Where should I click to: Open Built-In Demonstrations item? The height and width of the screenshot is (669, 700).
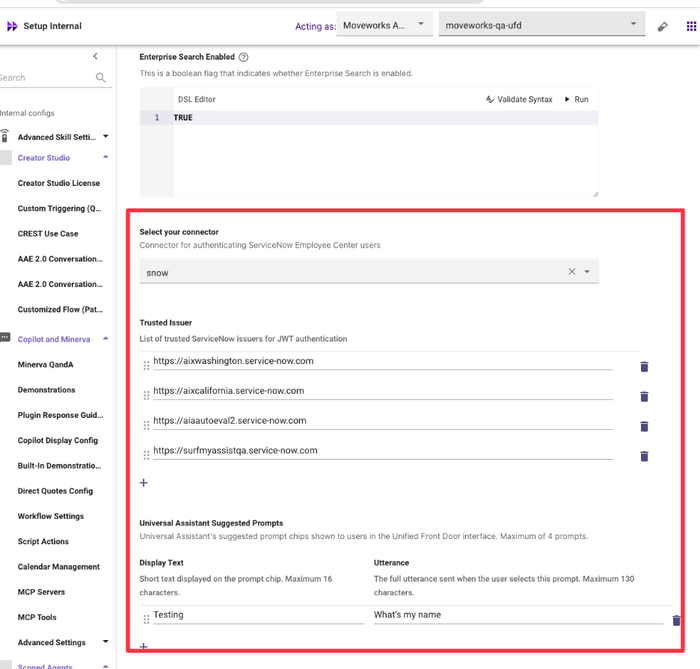[59, 465]
